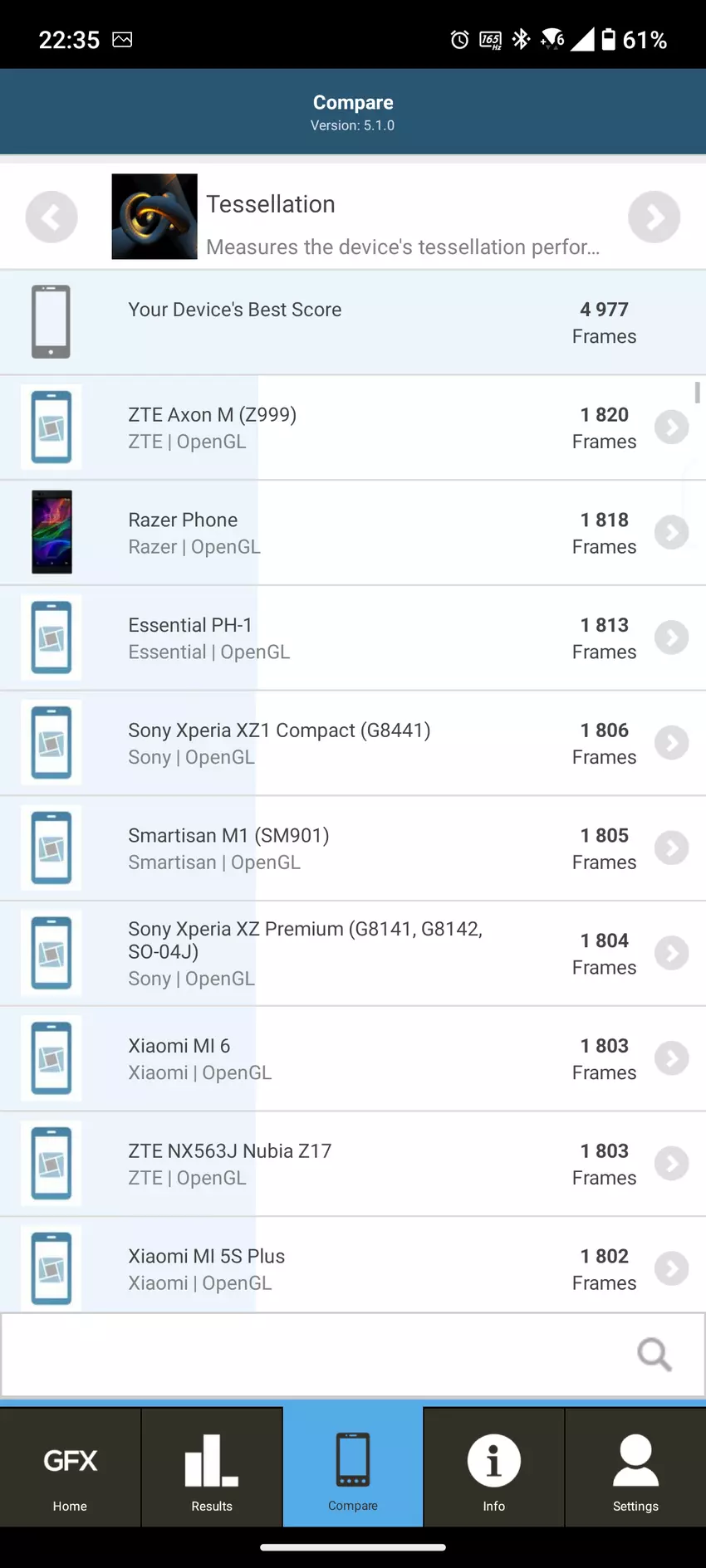Viewport: 706px width, 1568px height.
Task: Tap ZTE NX563J Nubia Z17 device icon
Action: (x=51, y=1163)
